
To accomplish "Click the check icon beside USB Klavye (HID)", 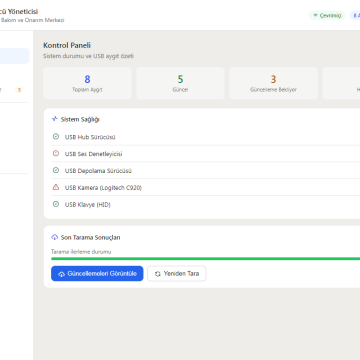I will point(56,204).
